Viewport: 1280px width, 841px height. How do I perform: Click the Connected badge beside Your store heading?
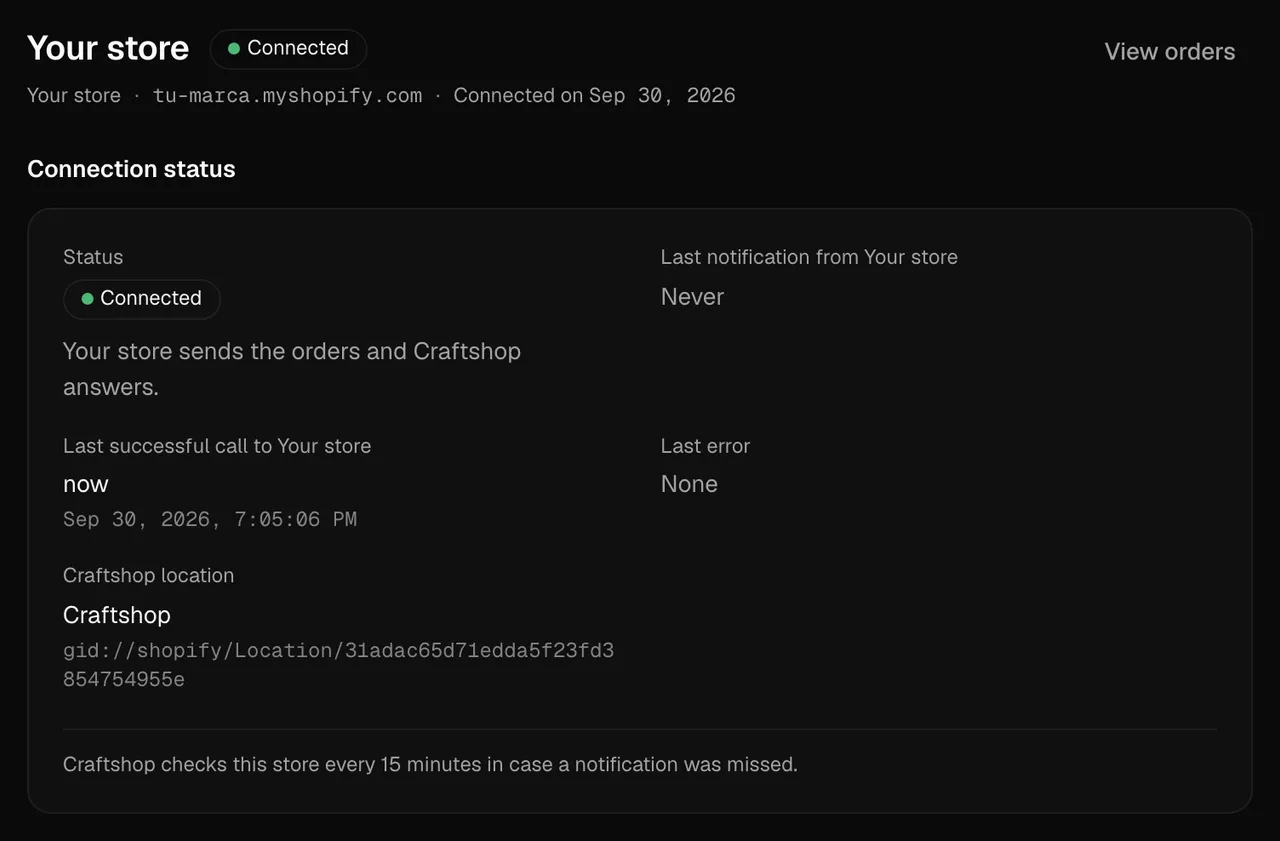(x=288, y=48)
